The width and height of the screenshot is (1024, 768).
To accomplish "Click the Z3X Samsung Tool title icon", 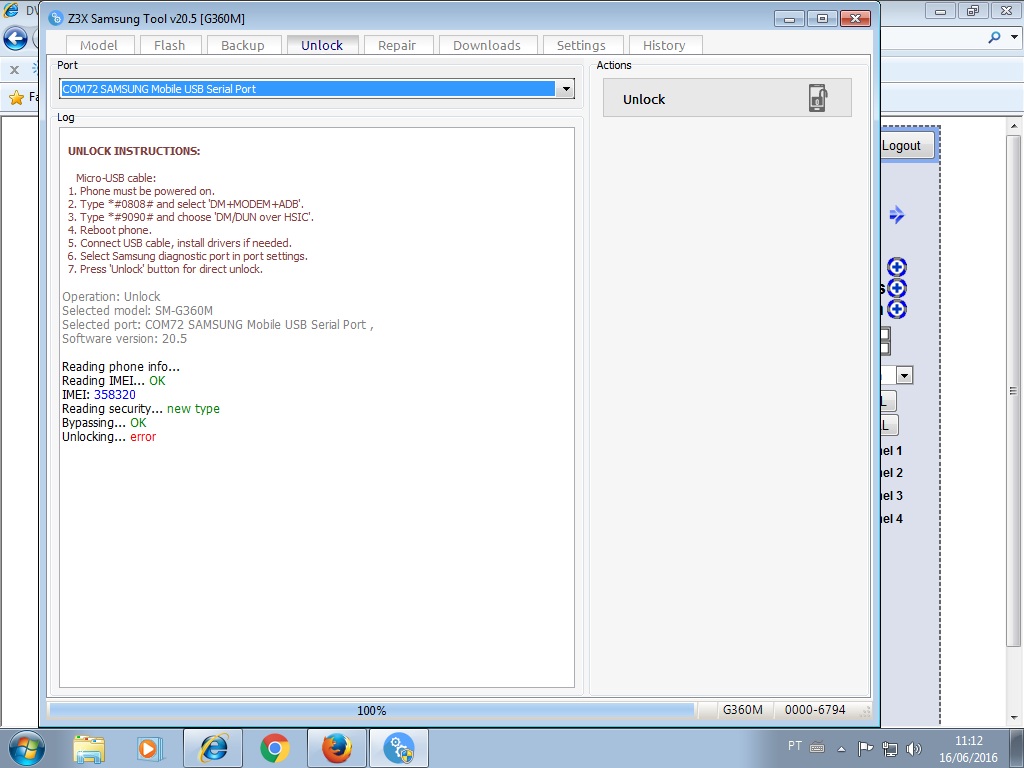I will pyautogui.click(x=56, y=18).
